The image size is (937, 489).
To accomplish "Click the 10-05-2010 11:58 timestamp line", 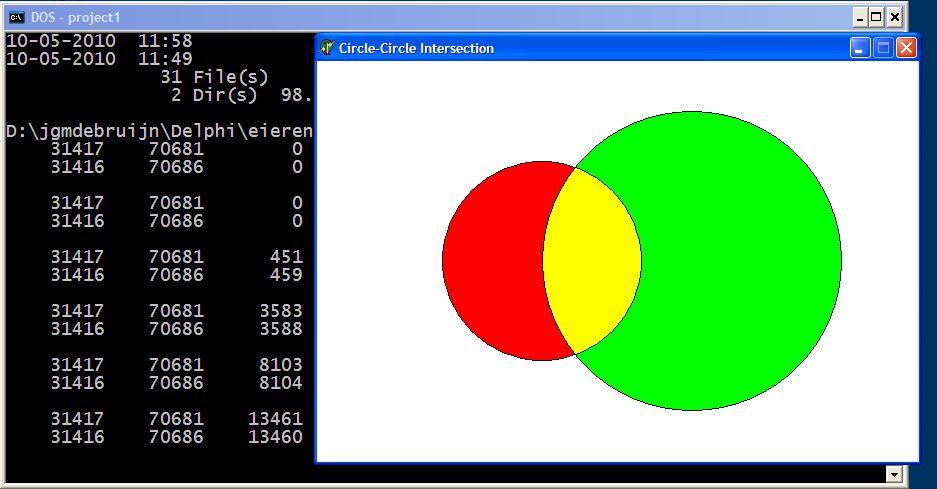I will (100, 41).
